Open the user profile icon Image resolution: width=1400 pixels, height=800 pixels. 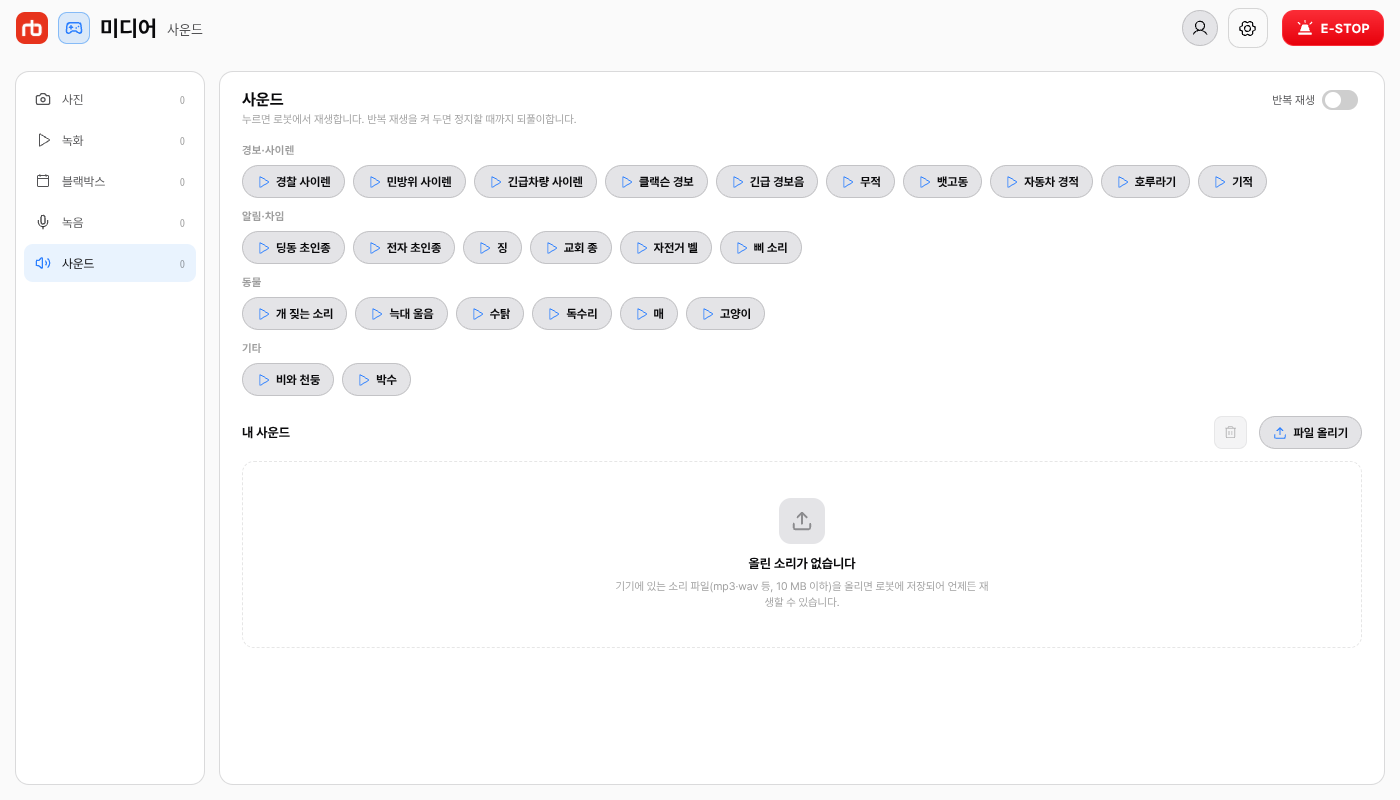pos(1200,28)
